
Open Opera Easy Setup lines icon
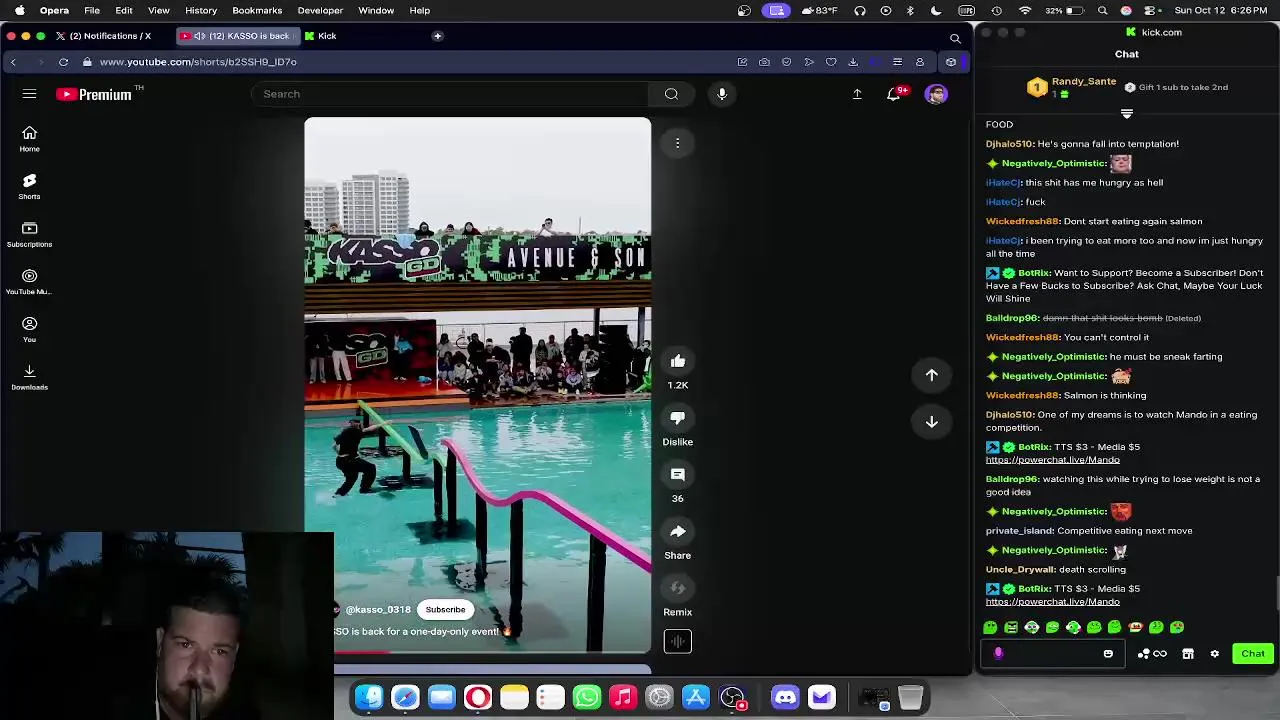click(897, 62)
